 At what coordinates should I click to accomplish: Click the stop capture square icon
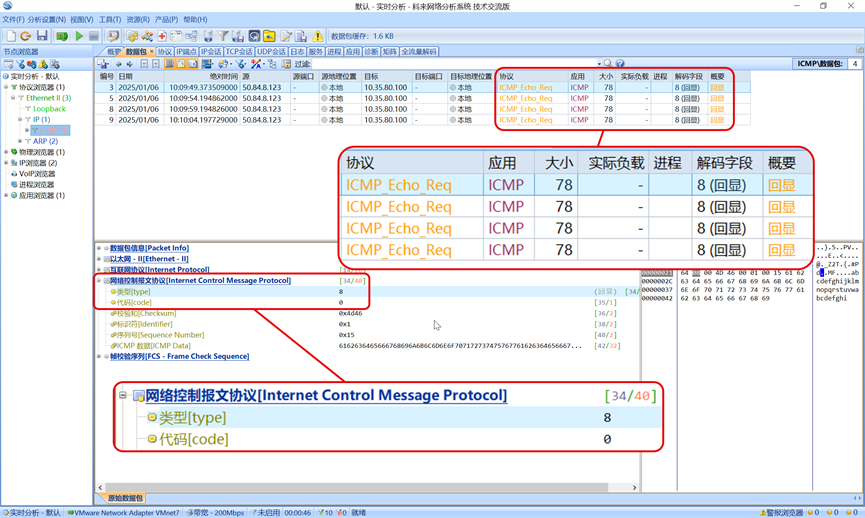(93, 36)
